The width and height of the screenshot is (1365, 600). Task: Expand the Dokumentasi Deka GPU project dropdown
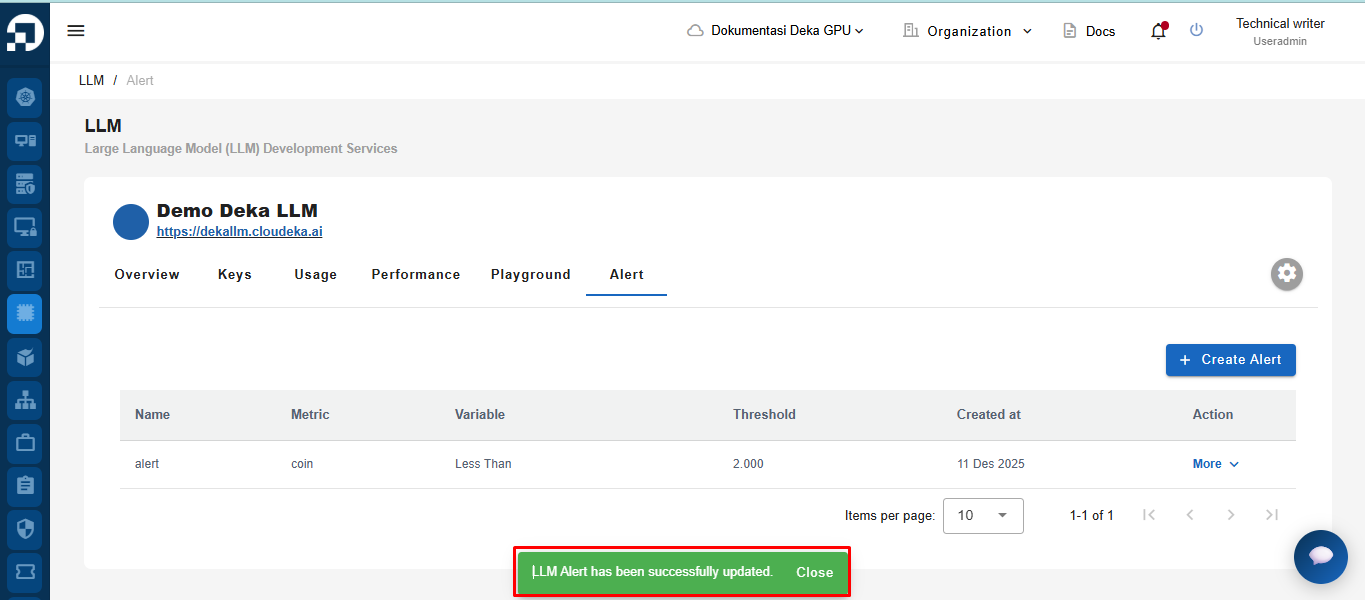[775, 31]
